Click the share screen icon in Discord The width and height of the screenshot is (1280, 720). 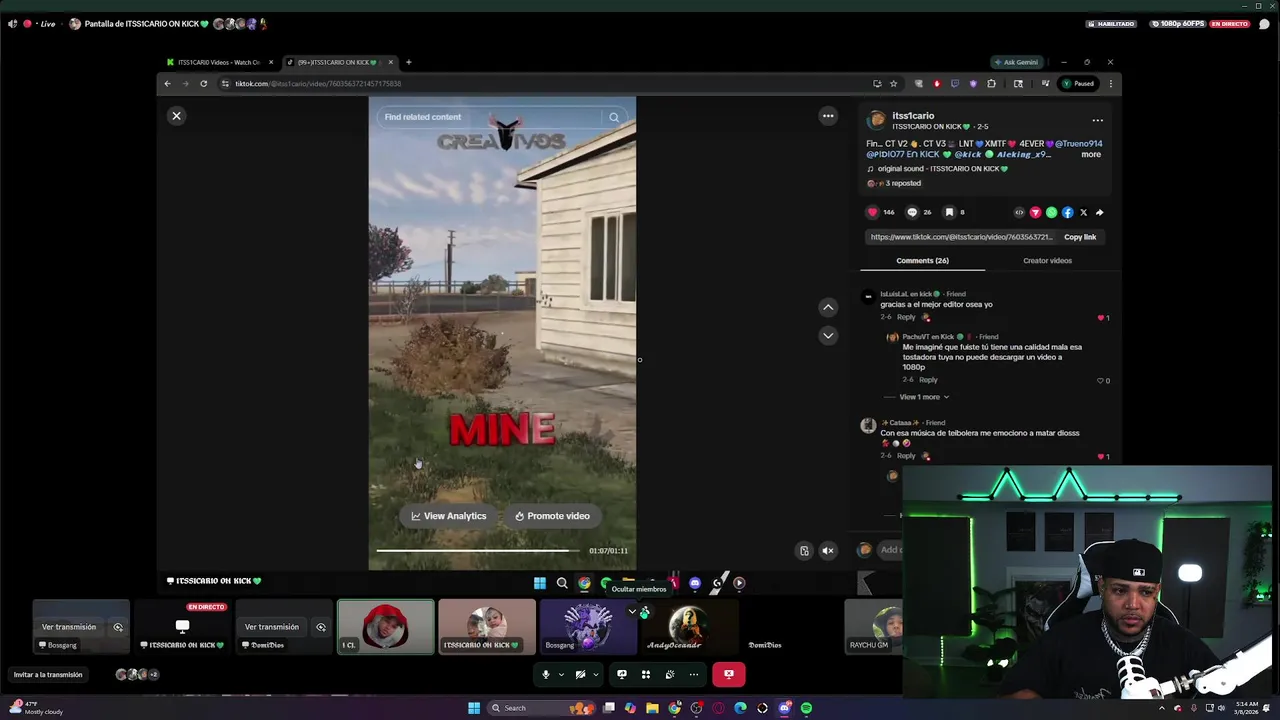622,674
